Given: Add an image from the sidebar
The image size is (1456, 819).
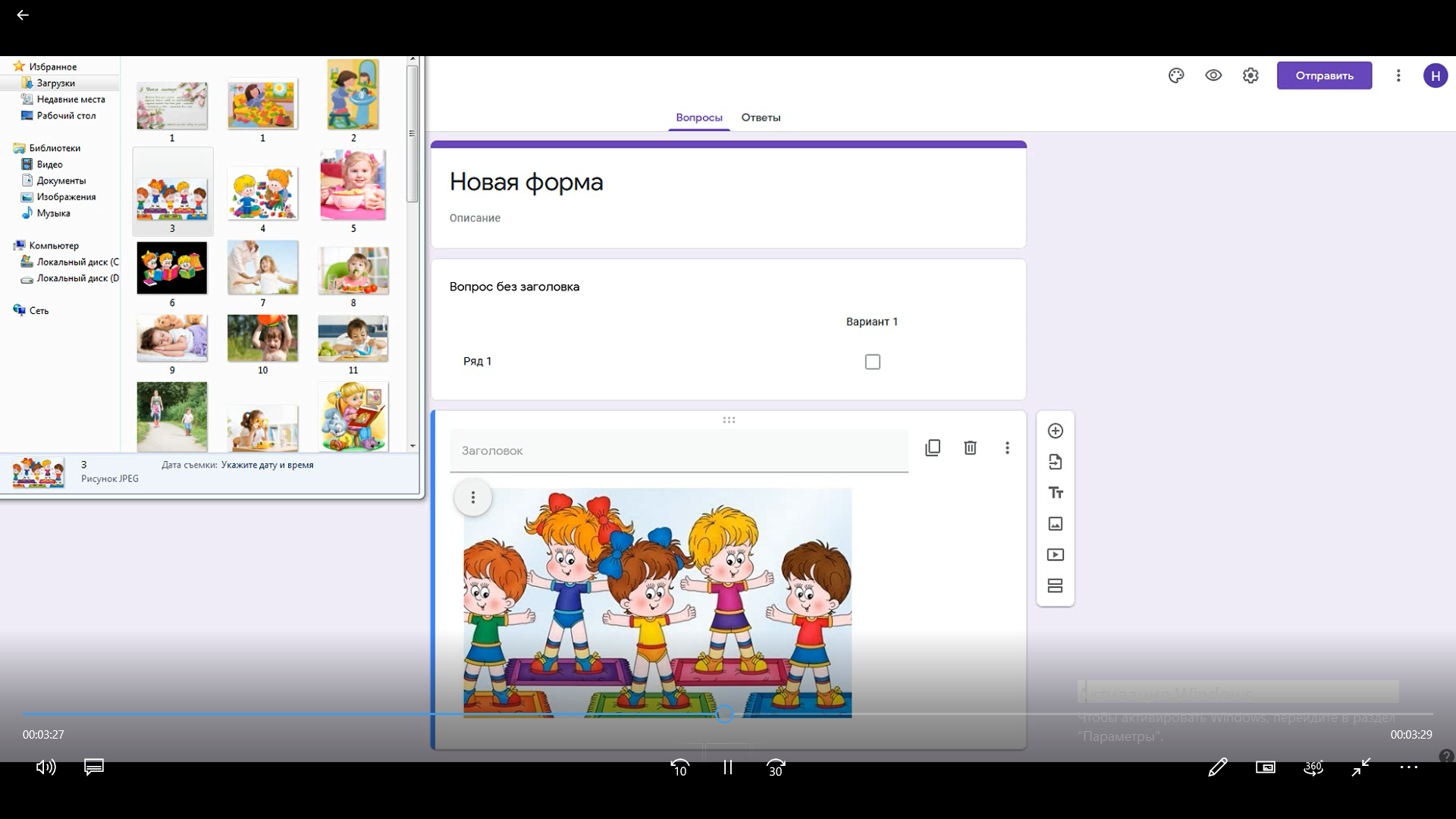Looking at the screenshot, I should [x=1055, y=524].
